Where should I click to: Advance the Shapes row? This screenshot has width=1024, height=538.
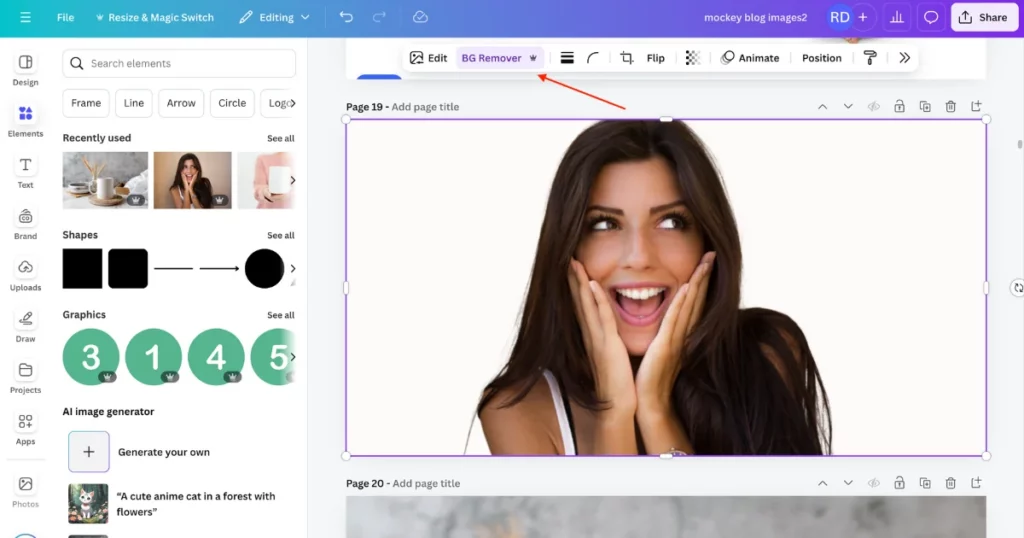[x=293, y=268]
